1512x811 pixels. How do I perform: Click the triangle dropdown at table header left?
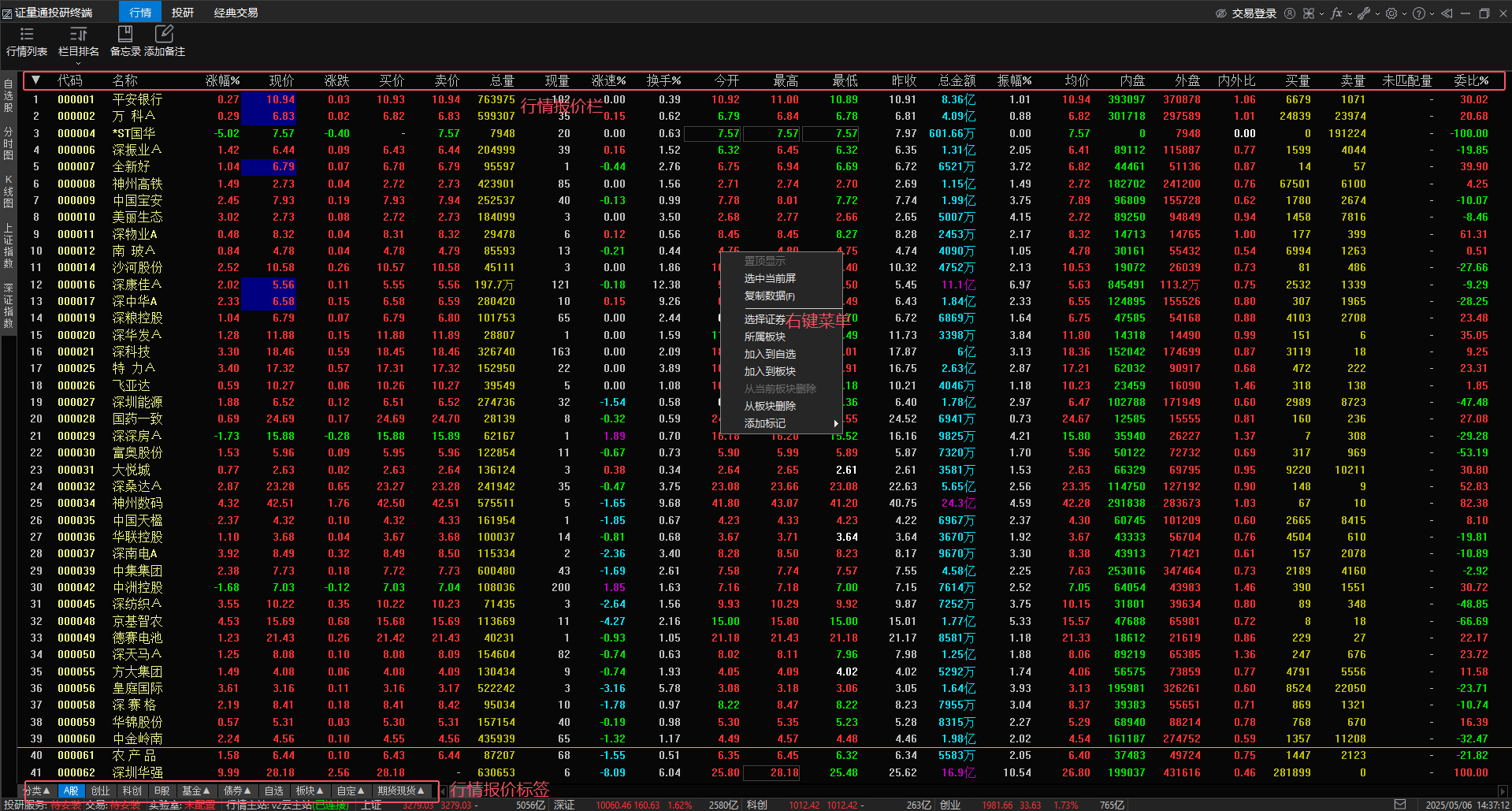(x=35, y=80)
